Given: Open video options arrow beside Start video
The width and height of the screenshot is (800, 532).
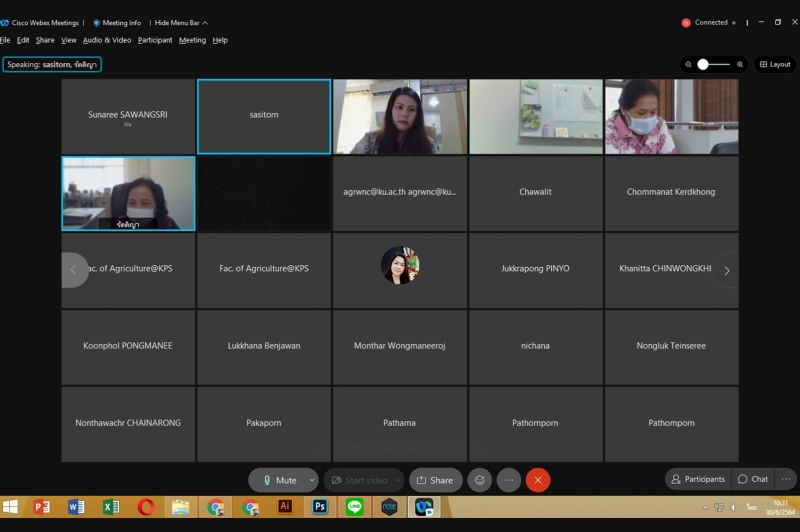Looking at the screenshot, I should [398, 480].
